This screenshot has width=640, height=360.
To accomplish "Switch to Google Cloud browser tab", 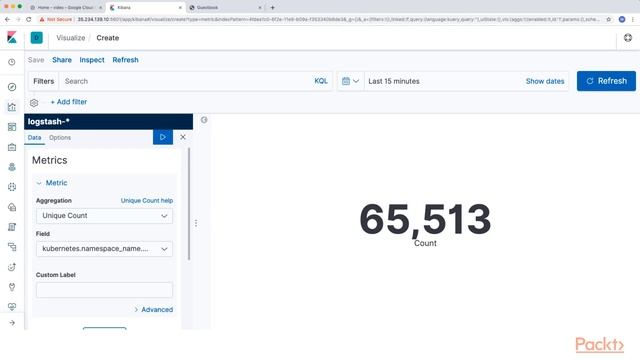I will (x=65, y=7).
